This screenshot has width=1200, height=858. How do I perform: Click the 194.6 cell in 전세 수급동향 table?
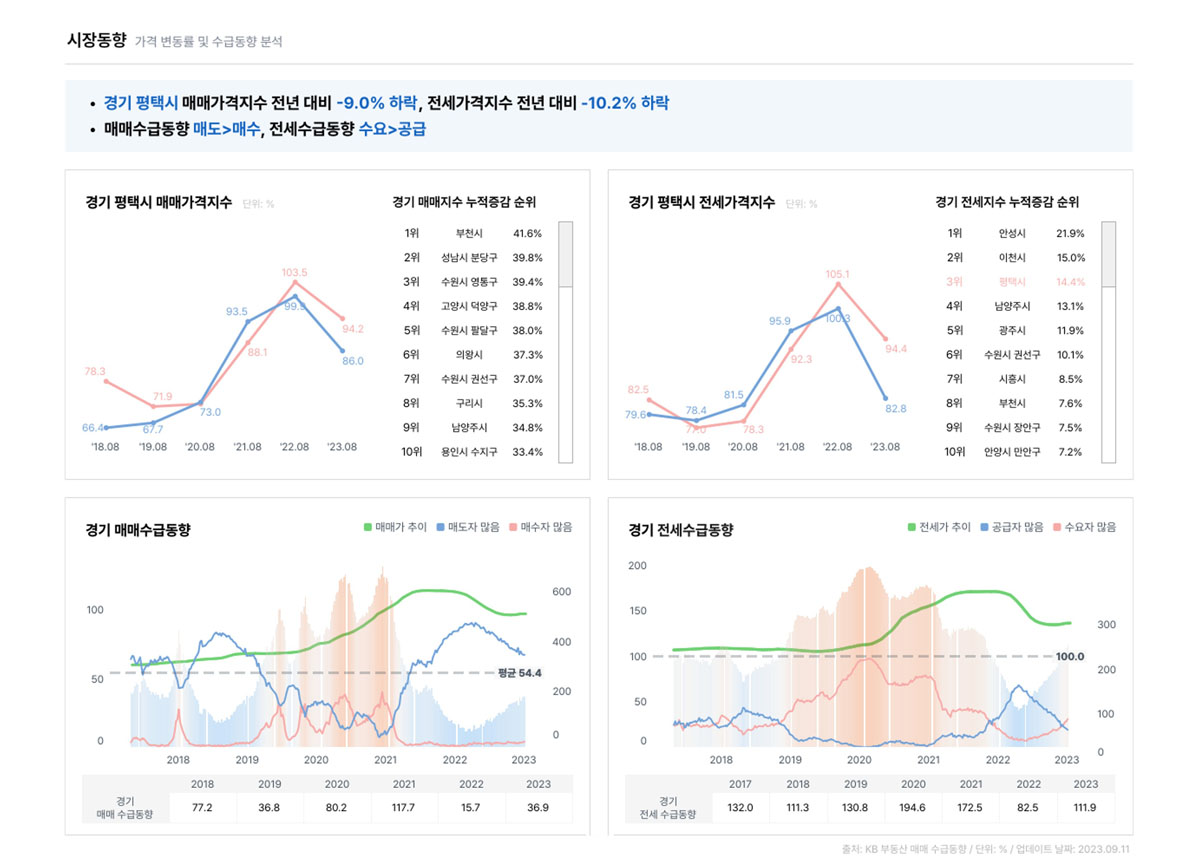click(913, 807)
